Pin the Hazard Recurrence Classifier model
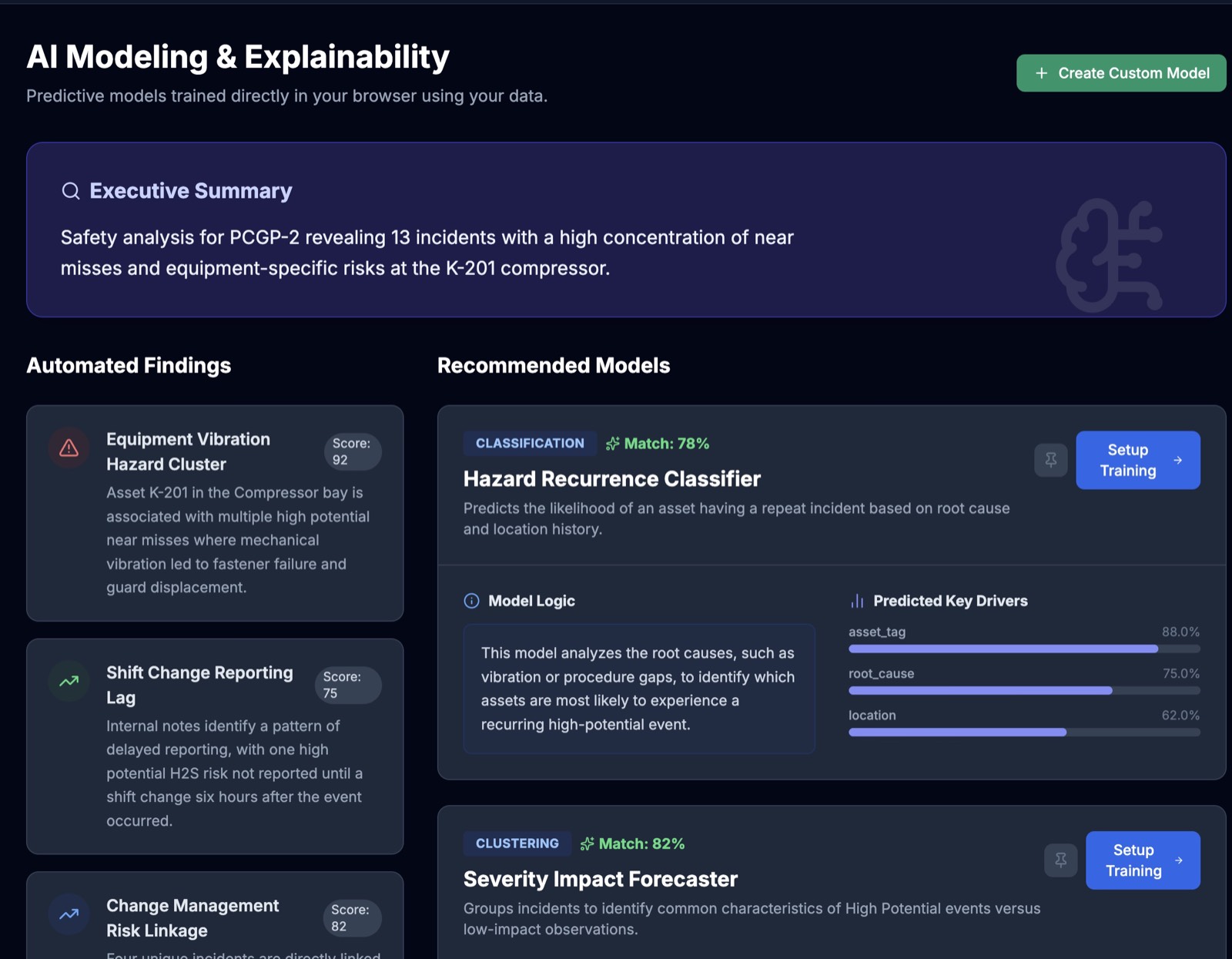The height and width of the screenshot is (959, 1232). point(1050,460)
